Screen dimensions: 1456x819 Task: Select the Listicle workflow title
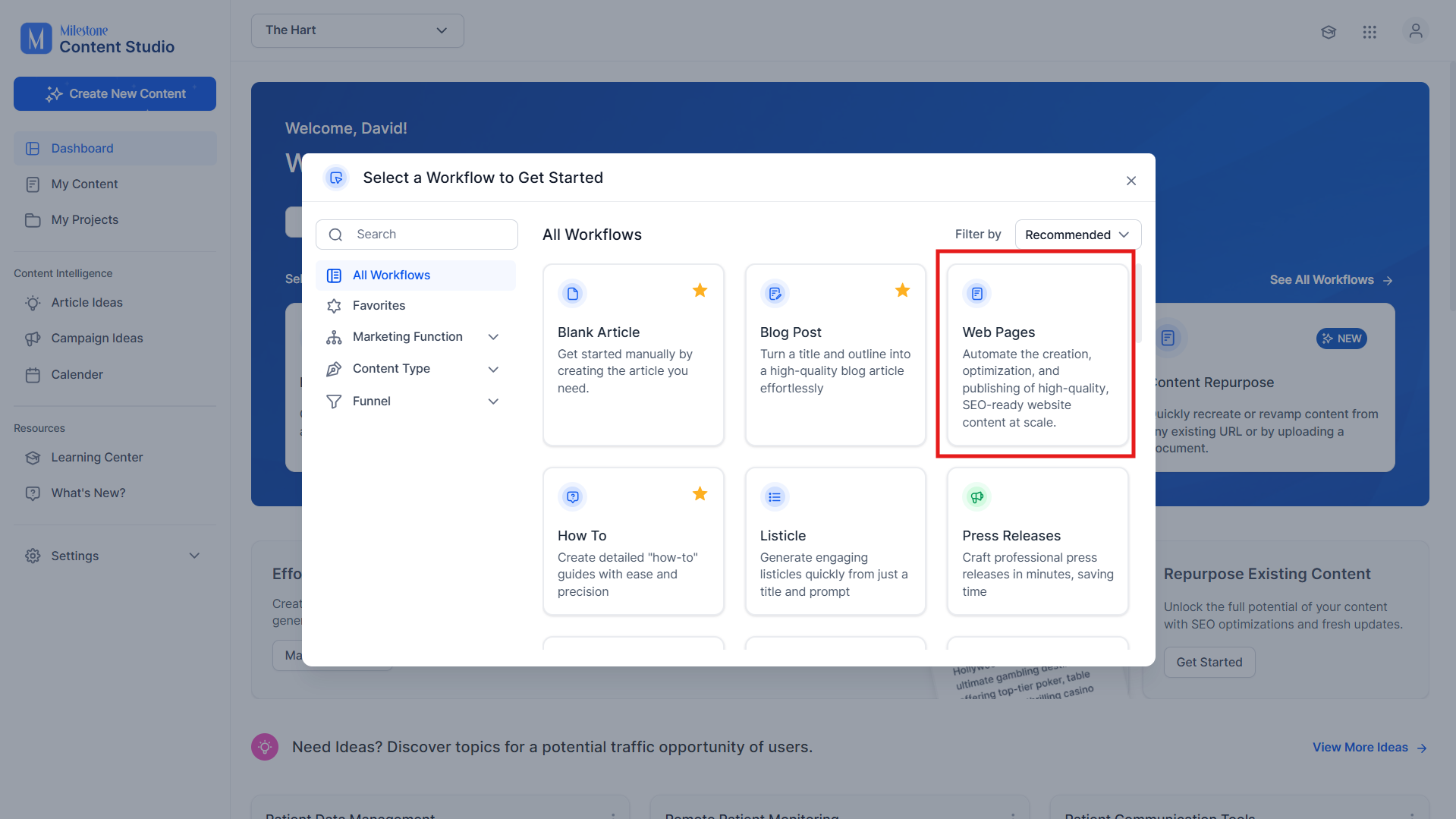(783, 536)
